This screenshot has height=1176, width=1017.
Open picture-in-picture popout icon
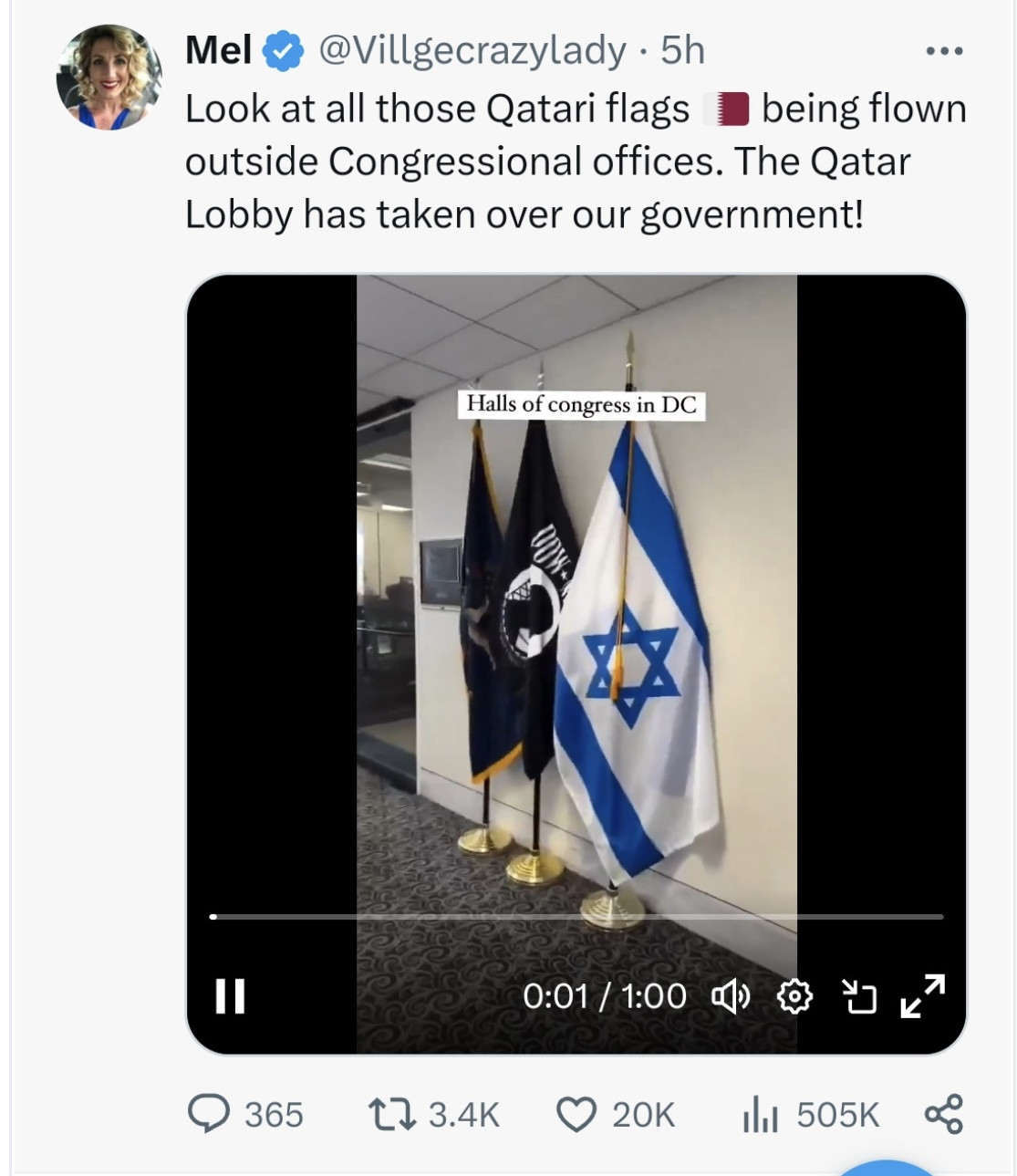coord(858,996)
